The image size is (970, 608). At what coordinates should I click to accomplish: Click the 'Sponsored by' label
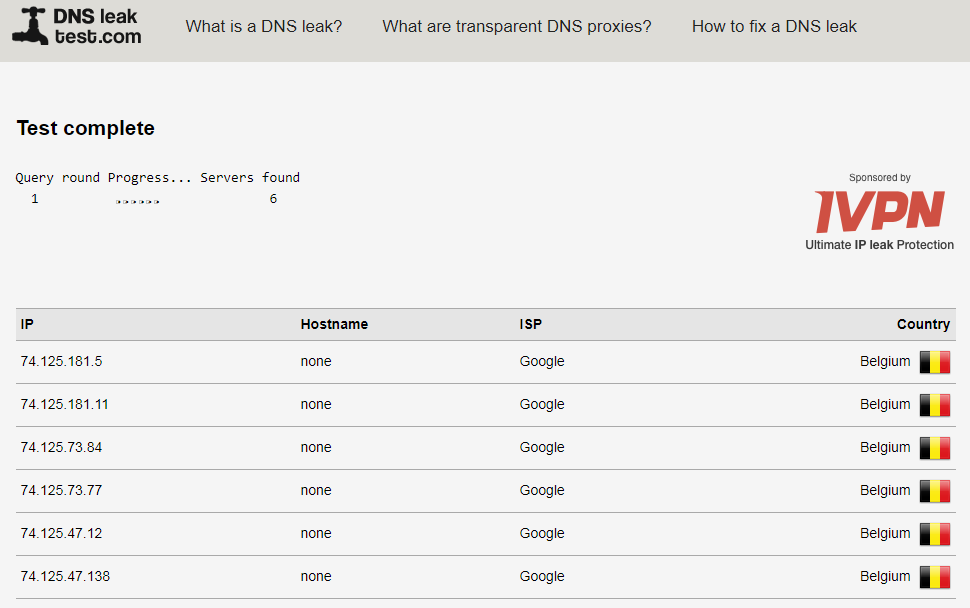point(880,178)
